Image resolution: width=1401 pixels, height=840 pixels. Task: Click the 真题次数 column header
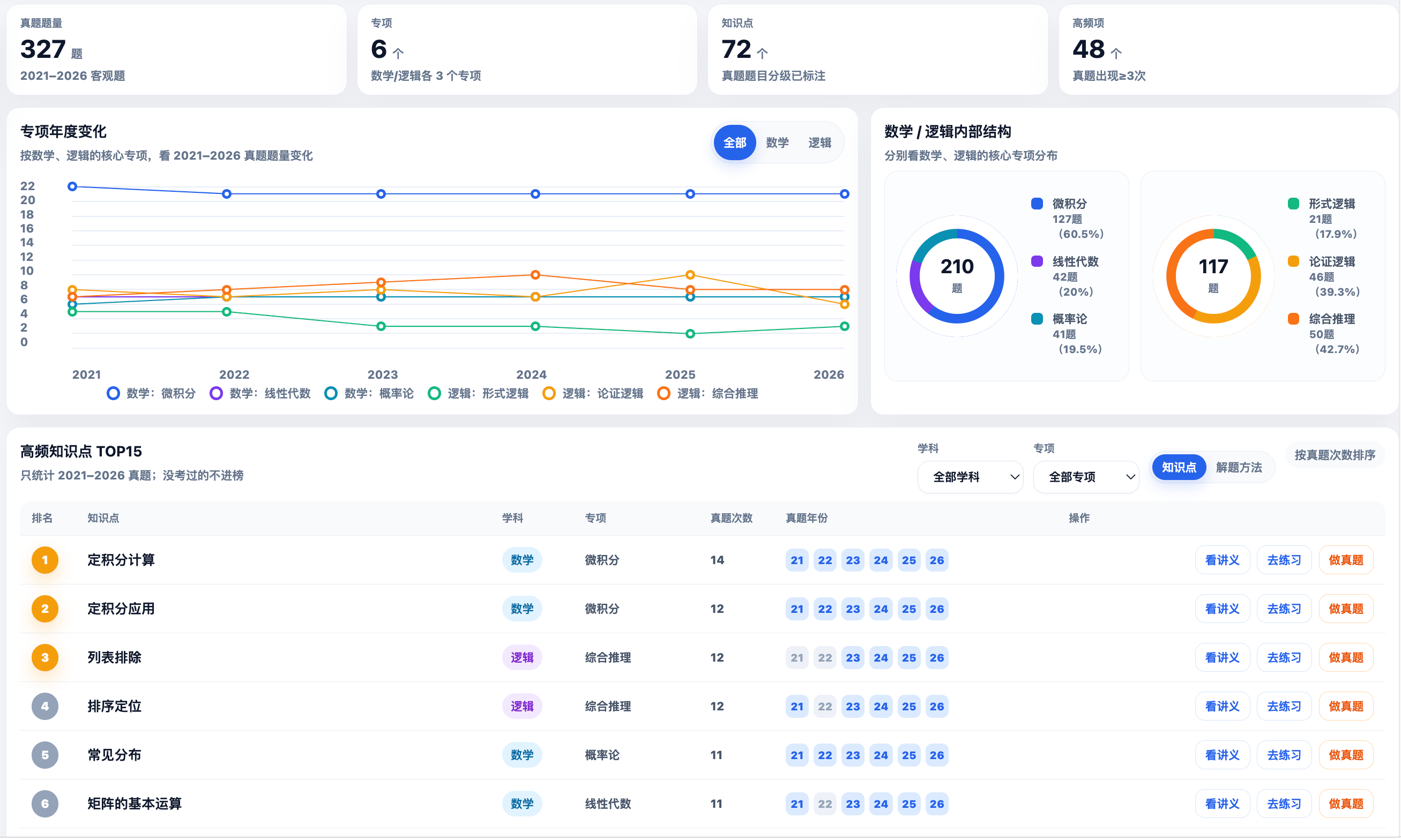pyautogui.click(x=732, y=519)
